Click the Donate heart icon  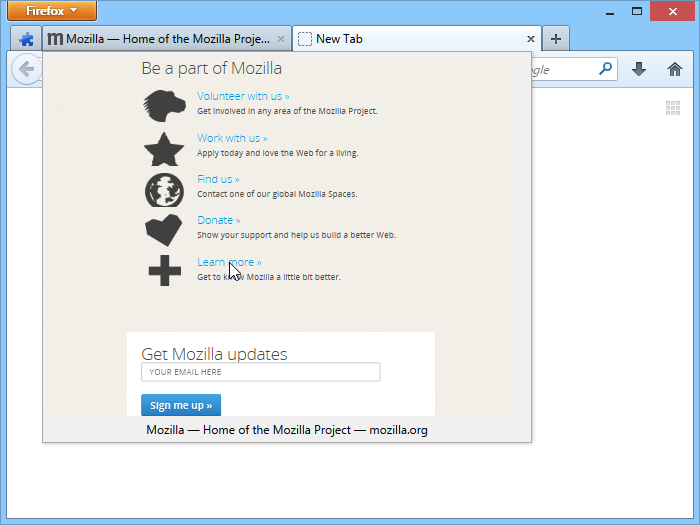(164, 230)
